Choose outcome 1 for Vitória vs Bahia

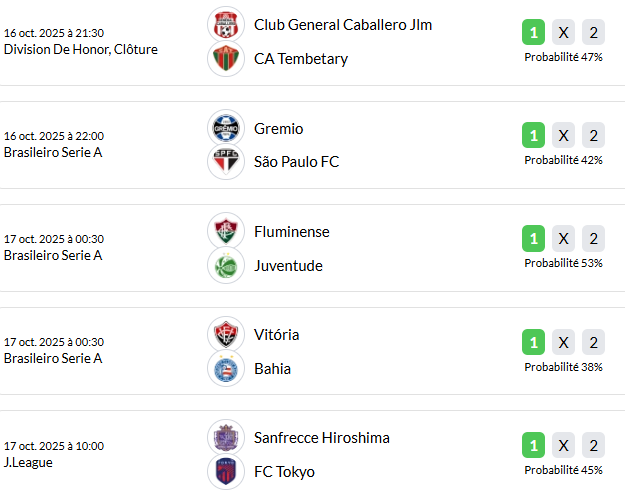tap(534, 341)
